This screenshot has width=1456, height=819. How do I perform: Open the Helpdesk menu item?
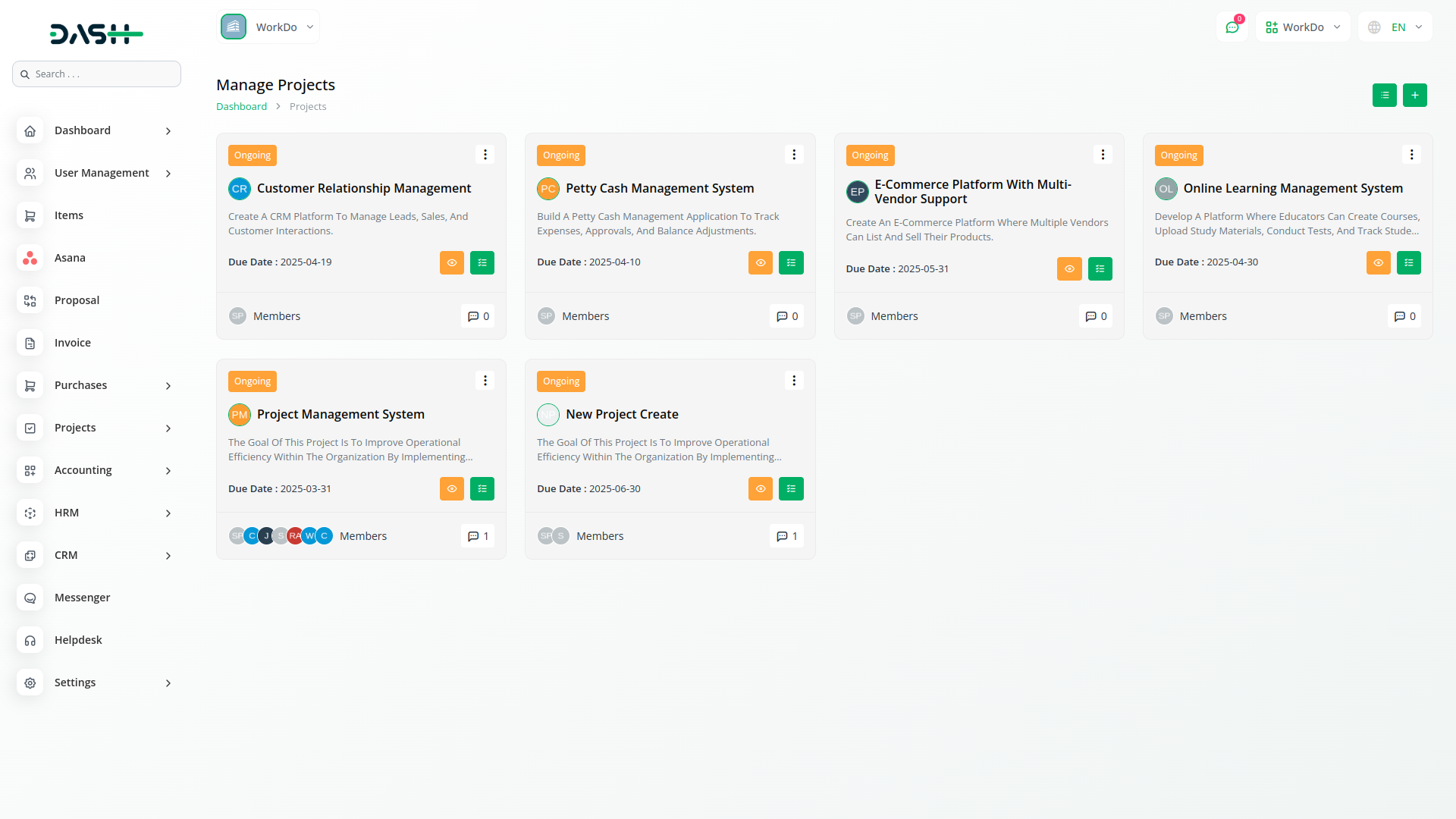78,640
